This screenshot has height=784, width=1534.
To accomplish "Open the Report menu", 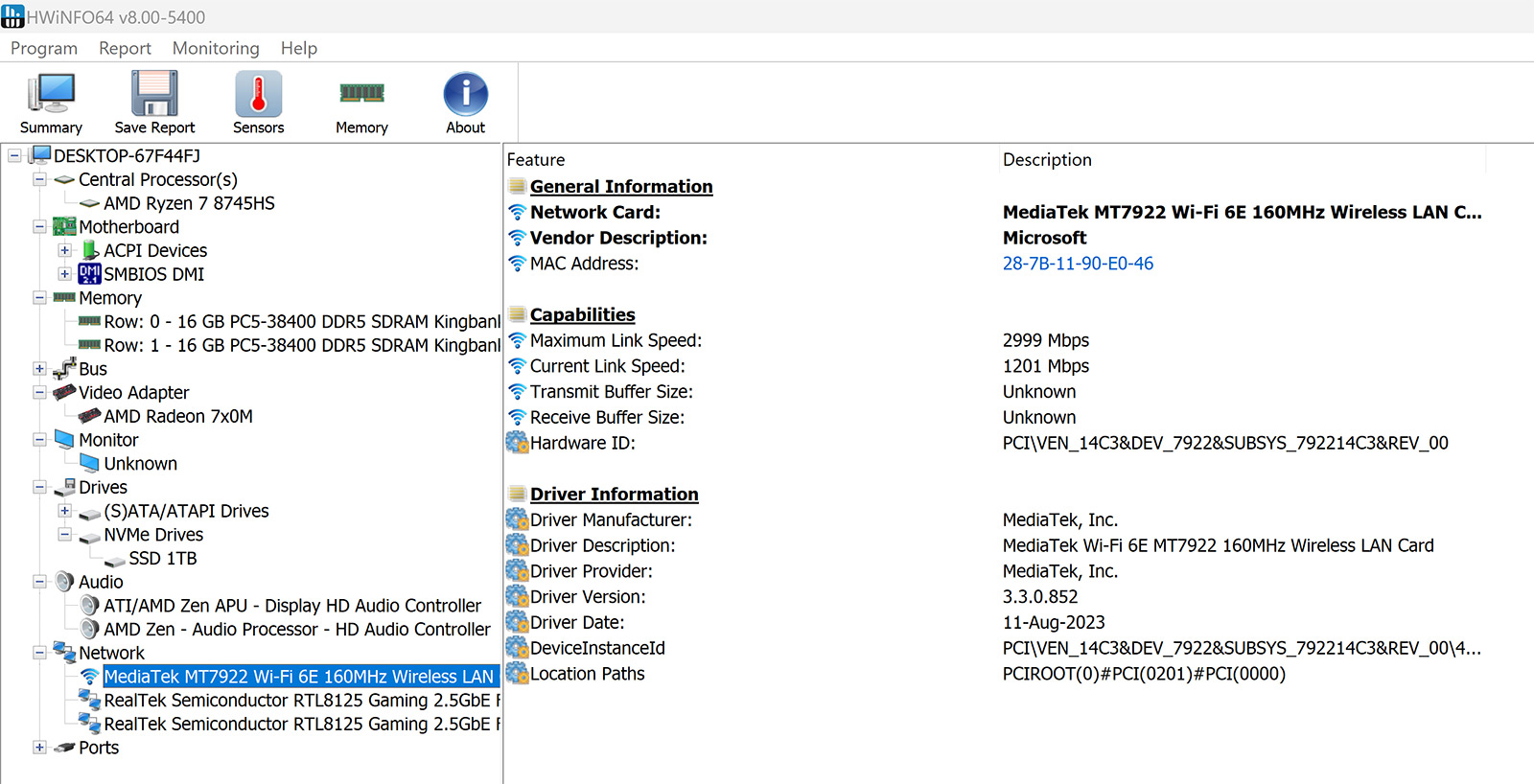I will 125,48.
